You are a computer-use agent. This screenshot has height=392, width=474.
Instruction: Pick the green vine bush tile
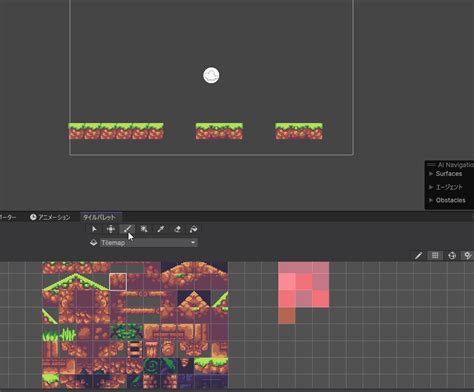click(127, 332)
